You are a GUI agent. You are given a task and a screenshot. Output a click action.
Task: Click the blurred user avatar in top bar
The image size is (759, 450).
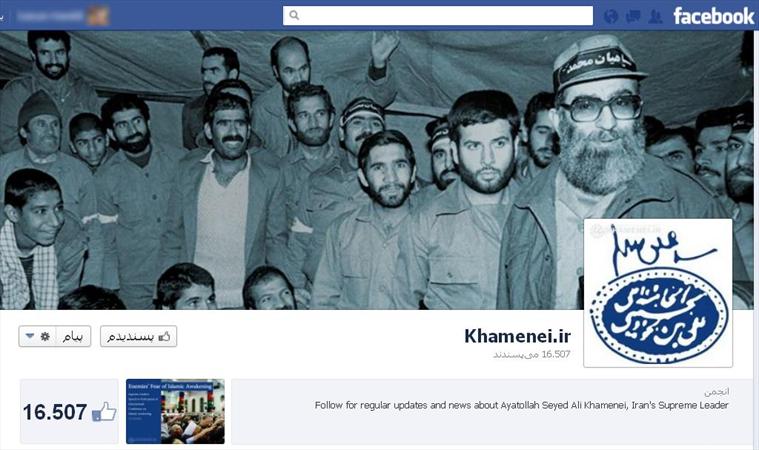98,15
